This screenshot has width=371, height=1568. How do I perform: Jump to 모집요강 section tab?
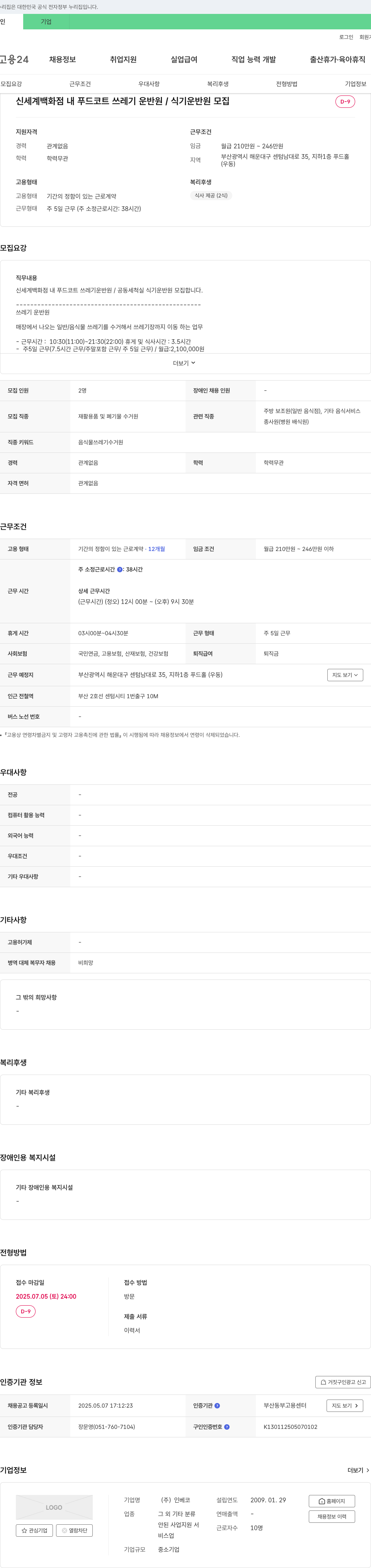coord(11,84)
